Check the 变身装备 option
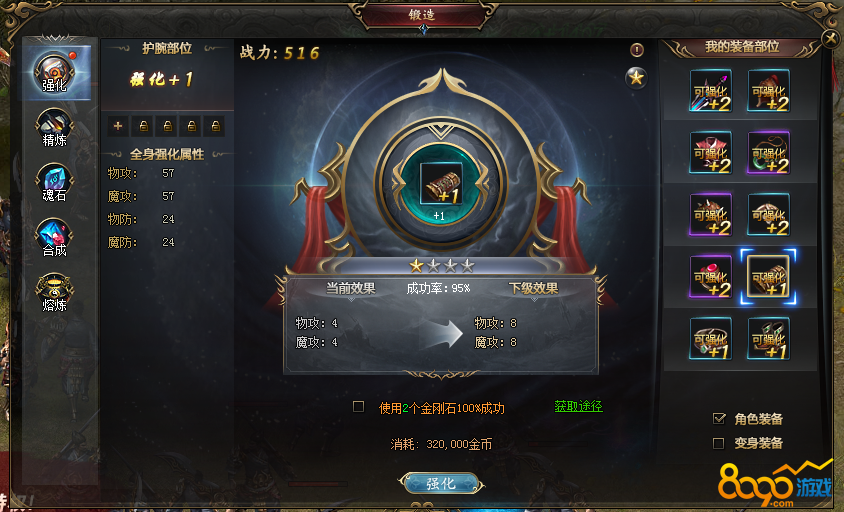 pos(719,443)
